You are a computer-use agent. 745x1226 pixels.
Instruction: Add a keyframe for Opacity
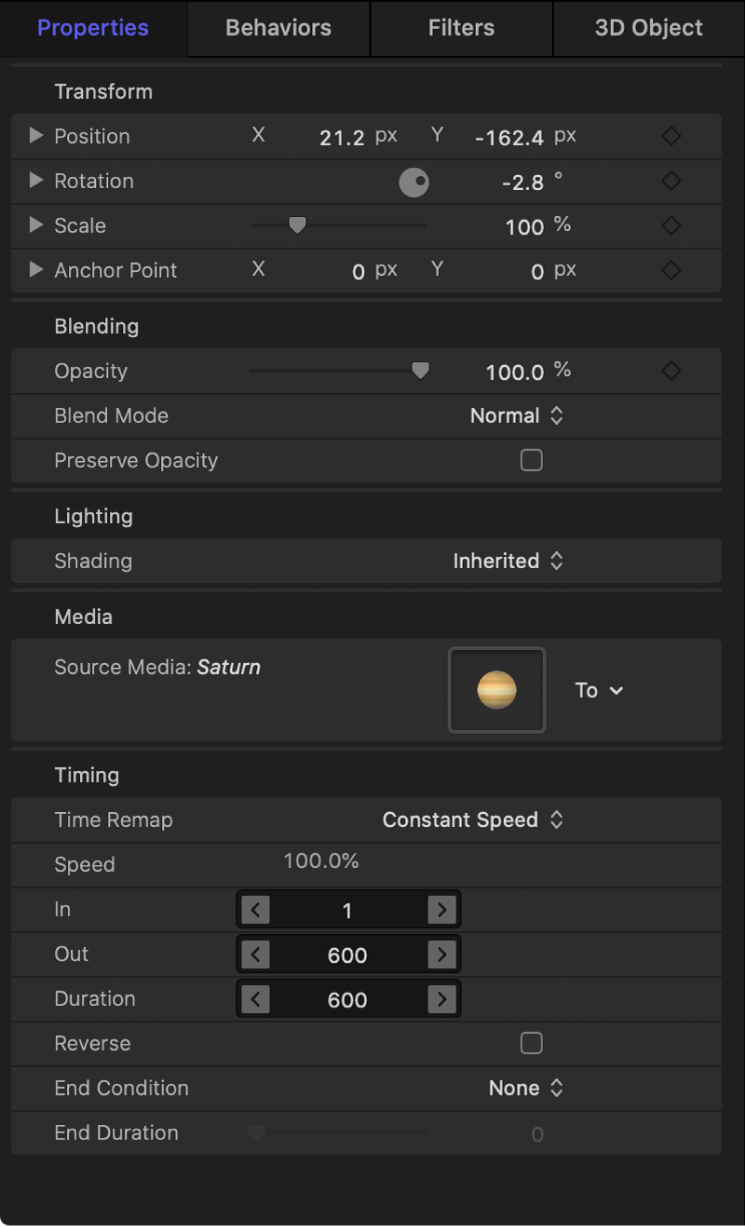pyautogui.click(x=670, y=371)
